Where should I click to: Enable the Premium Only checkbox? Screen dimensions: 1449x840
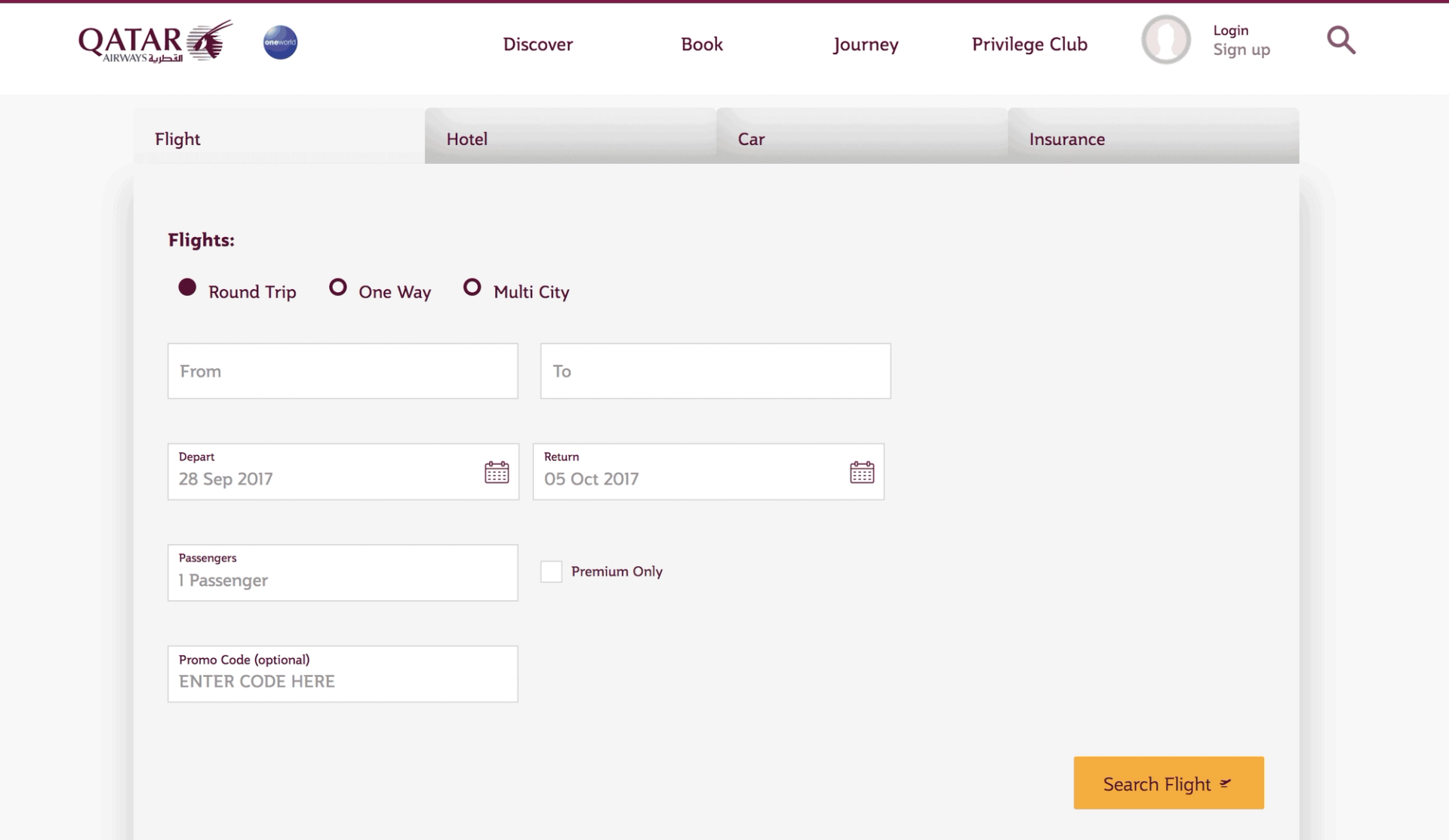(551, 571)
